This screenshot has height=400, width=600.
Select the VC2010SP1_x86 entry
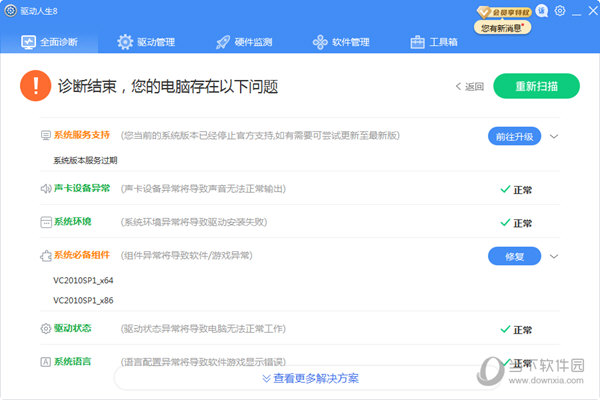pyautogui.click(x=83, y=300)
